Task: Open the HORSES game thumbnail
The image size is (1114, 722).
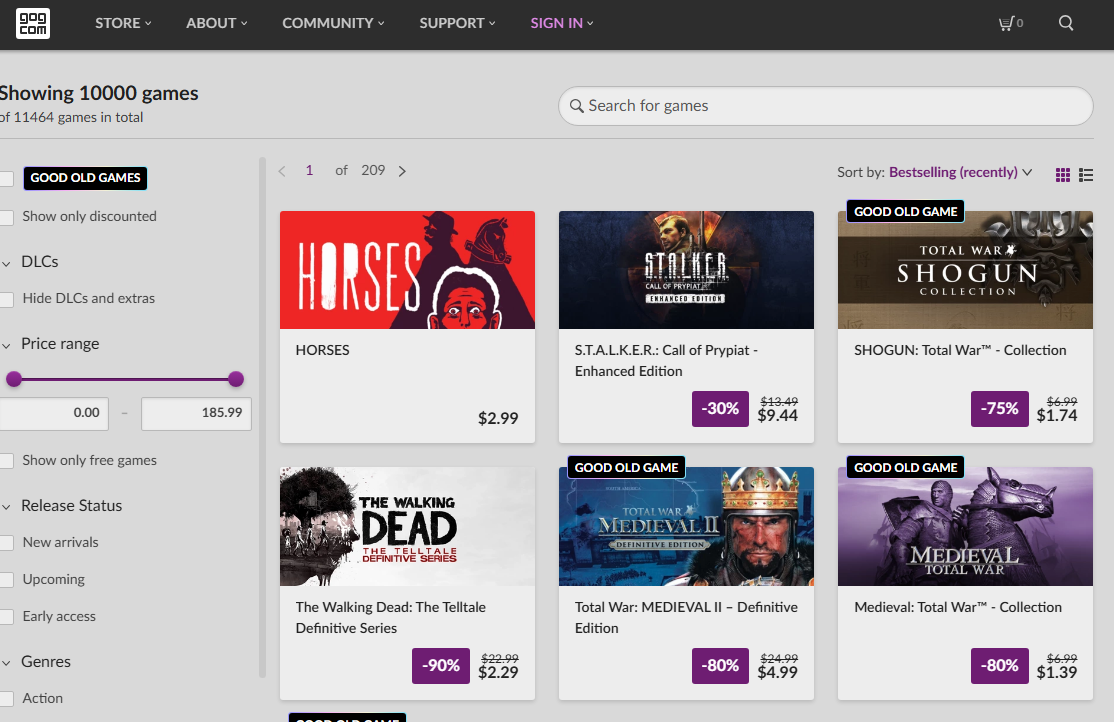Action: click(x=407, y=270)
